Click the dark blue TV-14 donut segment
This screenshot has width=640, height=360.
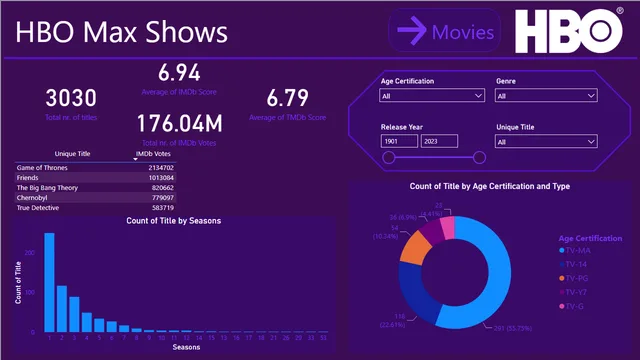[415, 292]
